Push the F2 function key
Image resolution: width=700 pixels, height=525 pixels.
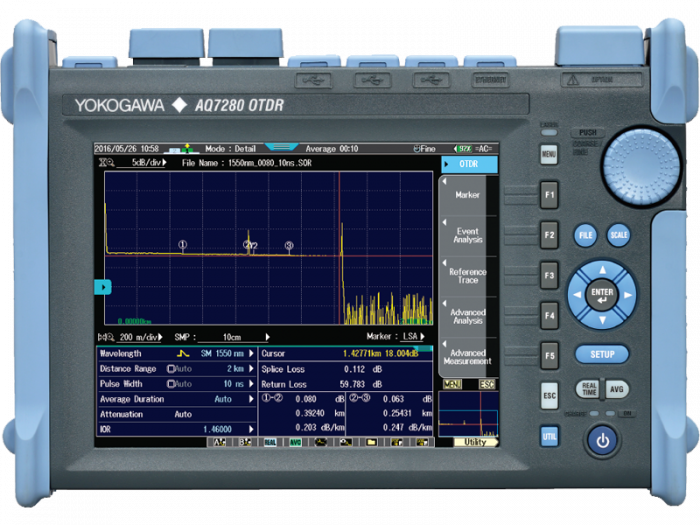click(549, 235)
